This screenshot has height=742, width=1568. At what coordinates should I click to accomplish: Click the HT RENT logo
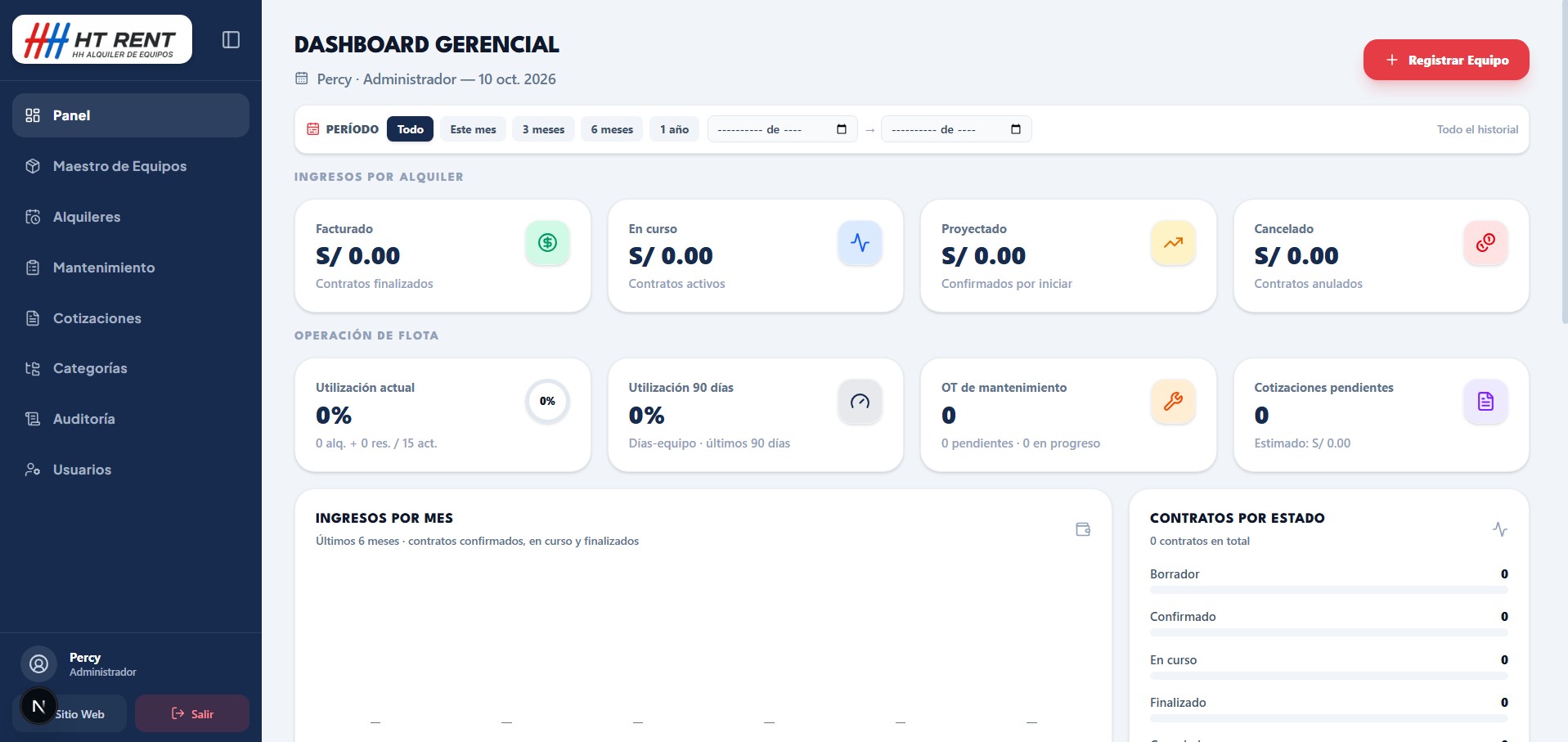102,39
